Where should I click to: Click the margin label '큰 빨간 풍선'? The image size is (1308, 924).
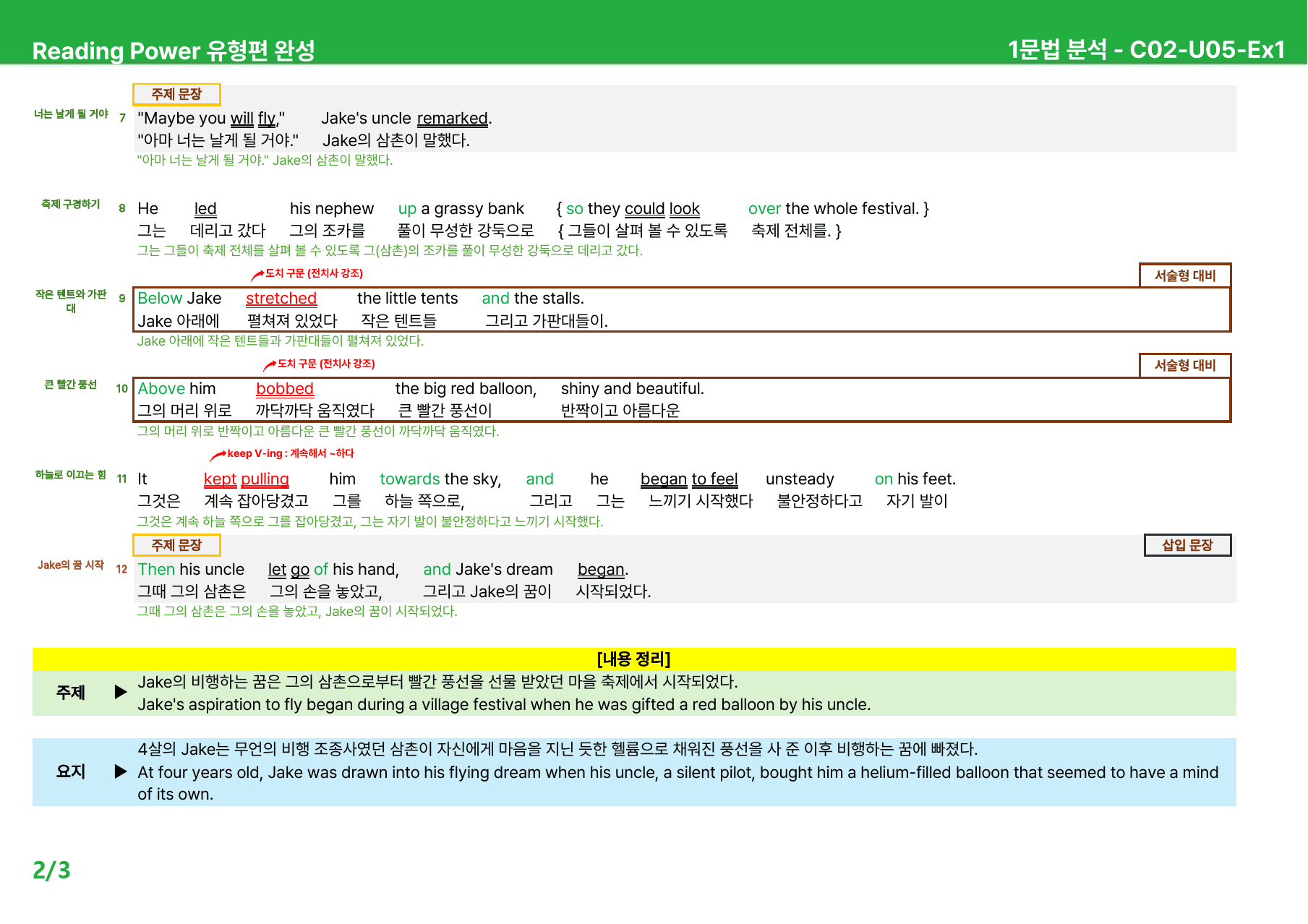[71, 385]
